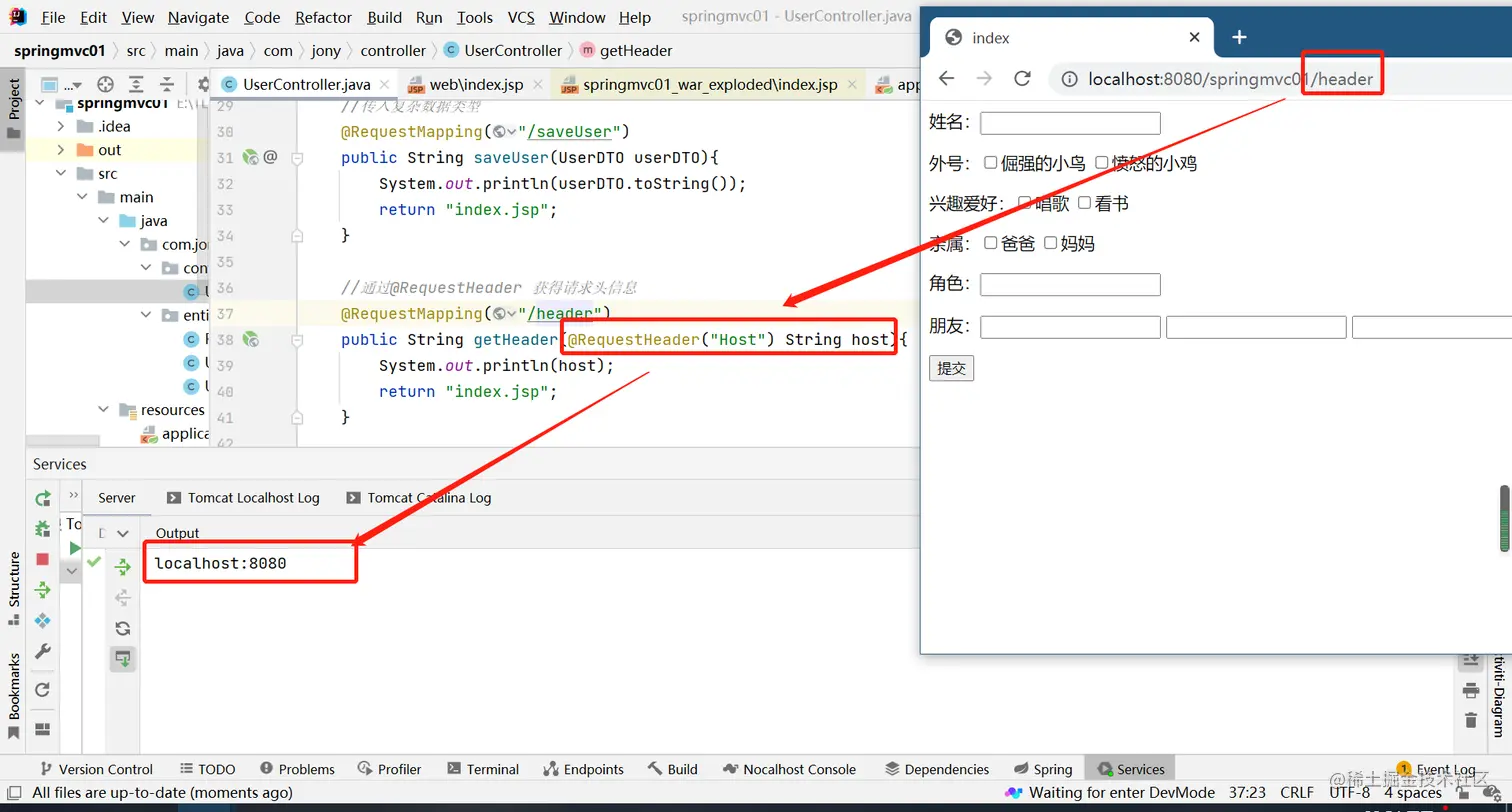Click the Debug rerun bug icon in Services
The image size is (1512, 812).
click(x=42, y=529)
